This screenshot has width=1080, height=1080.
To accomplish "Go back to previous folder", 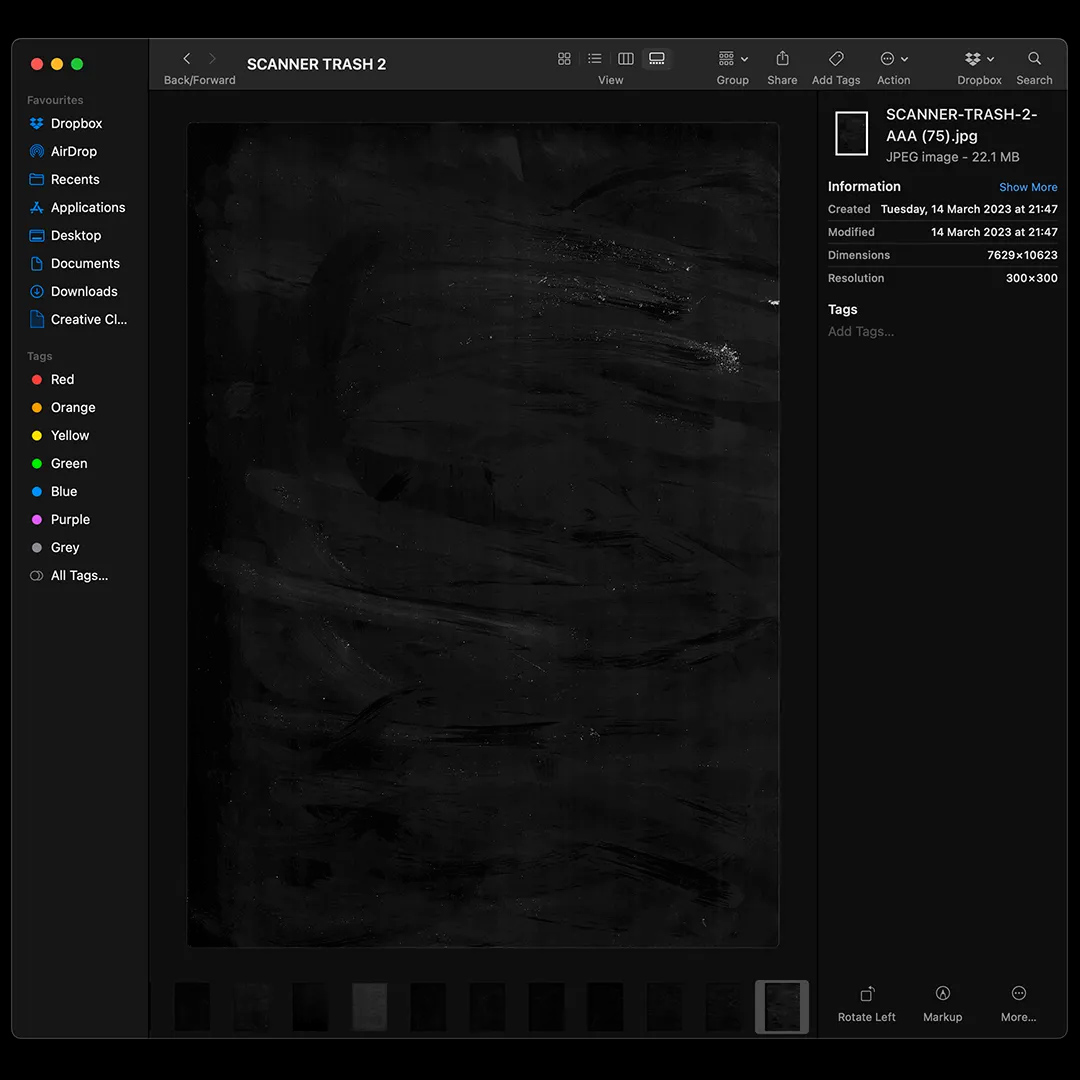I will click(187, 59).
